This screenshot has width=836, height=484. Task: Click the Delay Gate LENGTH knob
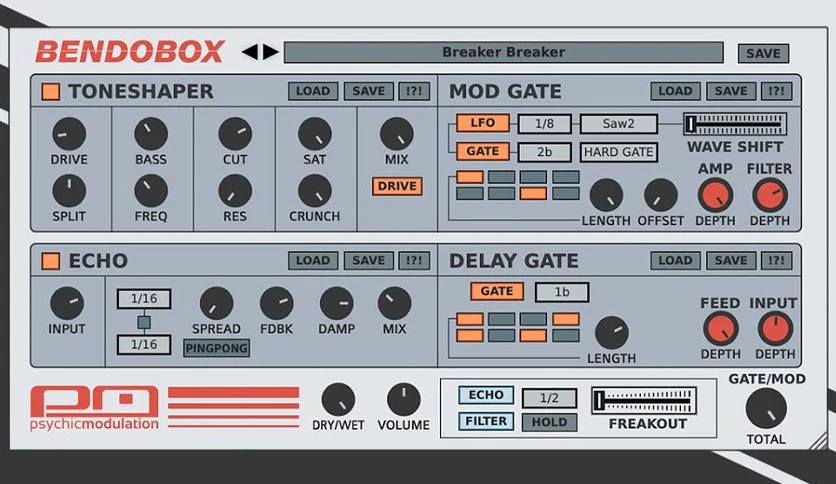pyautogui.click(x=612, y=333)
